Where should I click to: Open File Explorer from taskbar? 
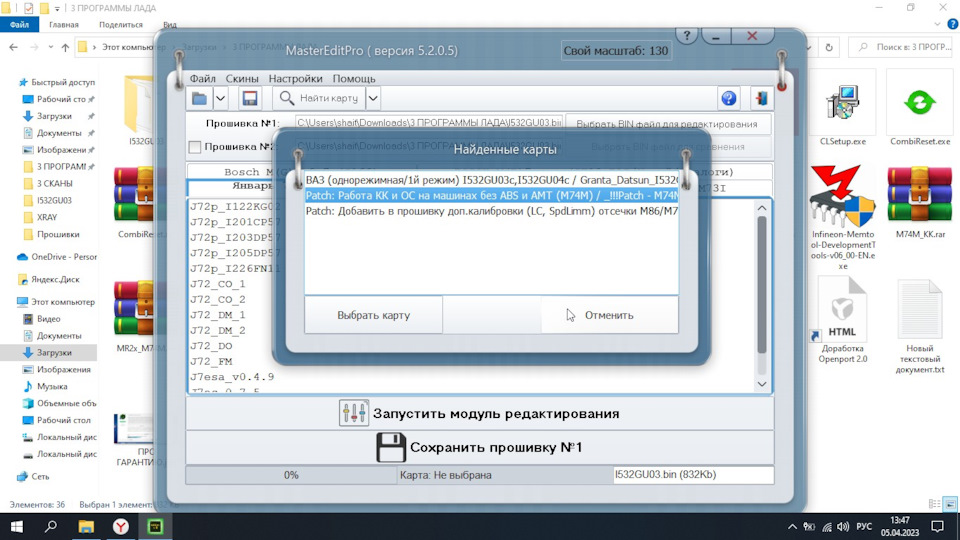(86, 527)
